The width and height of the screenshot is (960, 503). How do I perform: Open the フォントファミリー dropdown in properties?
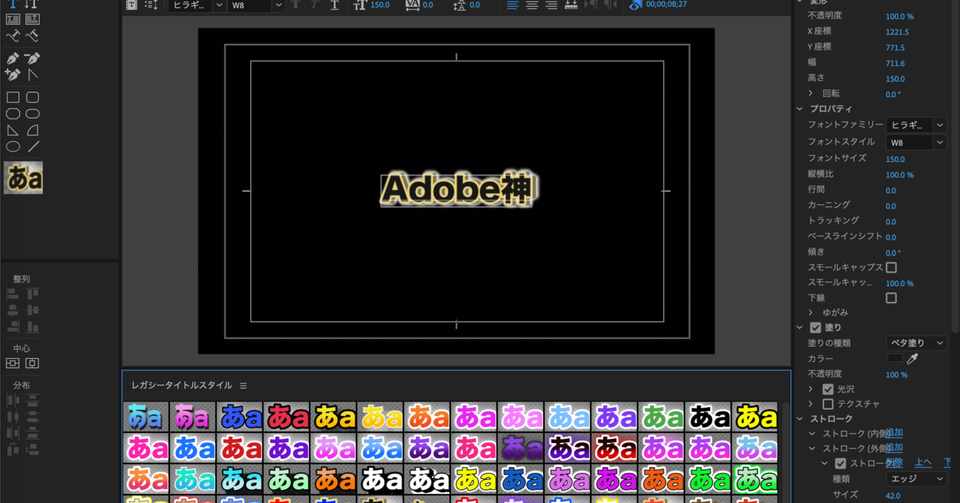917,125
